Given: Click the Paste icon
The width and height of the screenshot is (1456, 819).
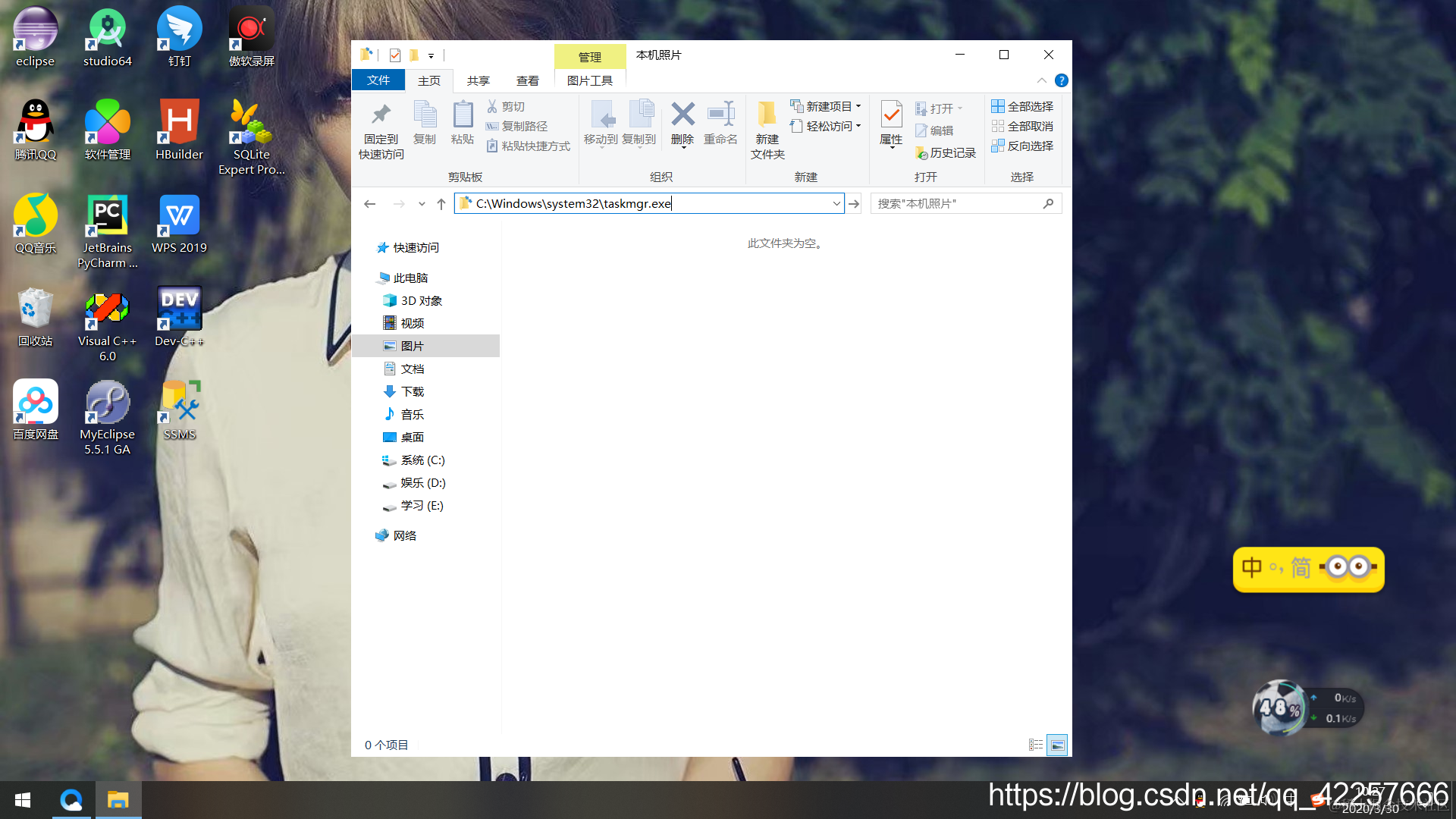Looking at the screenshot, I should (x=462, y=121).
